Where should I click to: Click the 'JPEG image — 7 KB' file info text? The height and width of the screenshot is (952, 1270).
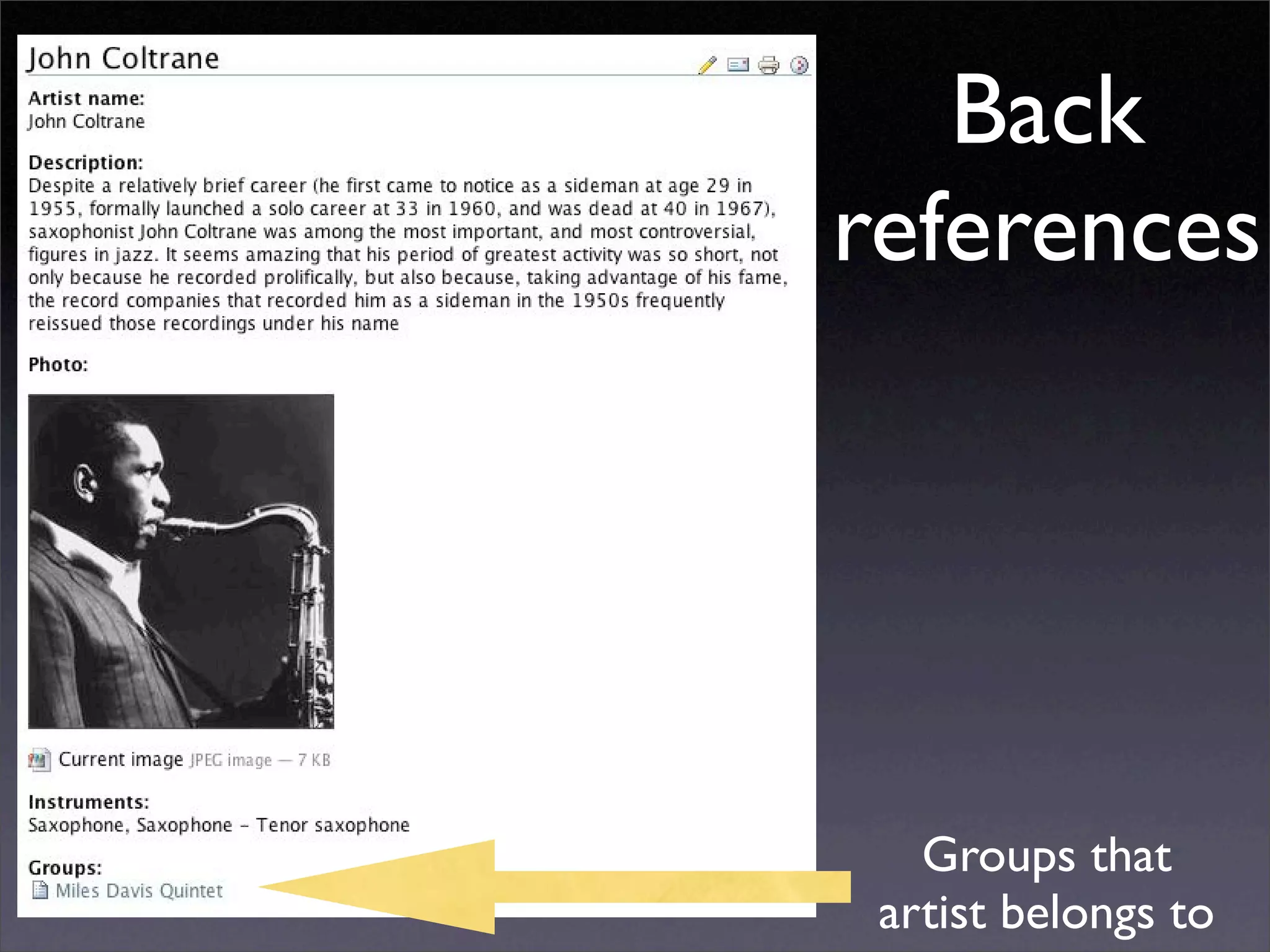coord(260,760)
